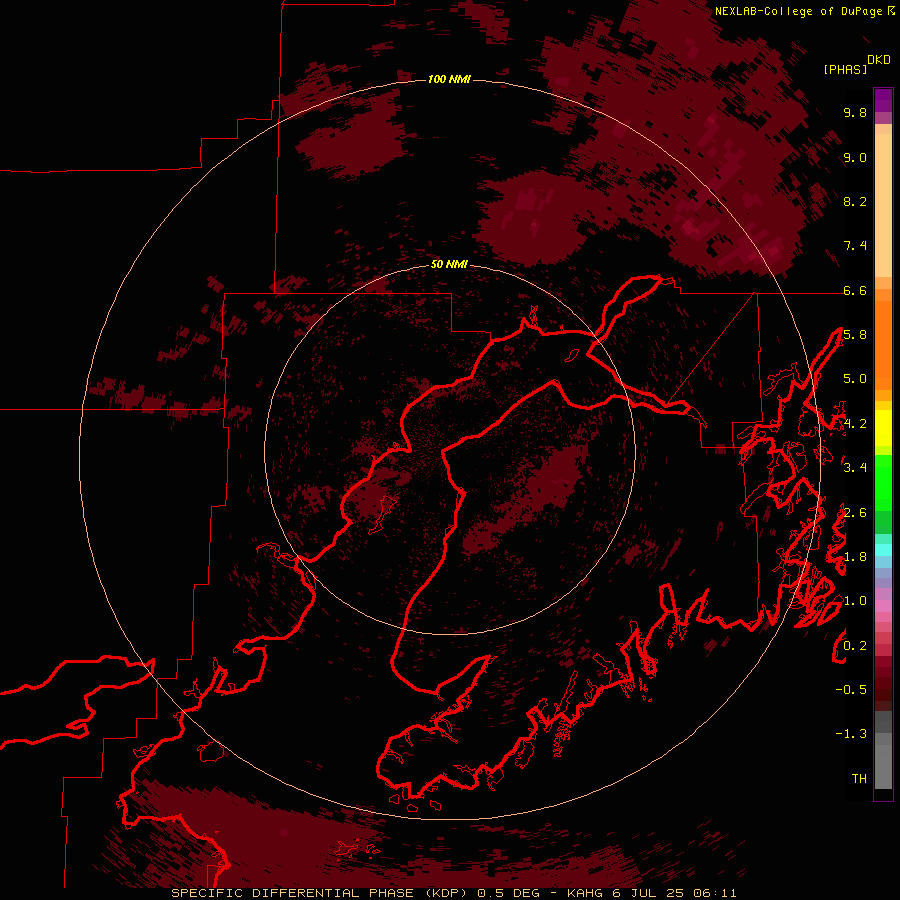Pick the cyan segment of the color bar

click(883, 550)
